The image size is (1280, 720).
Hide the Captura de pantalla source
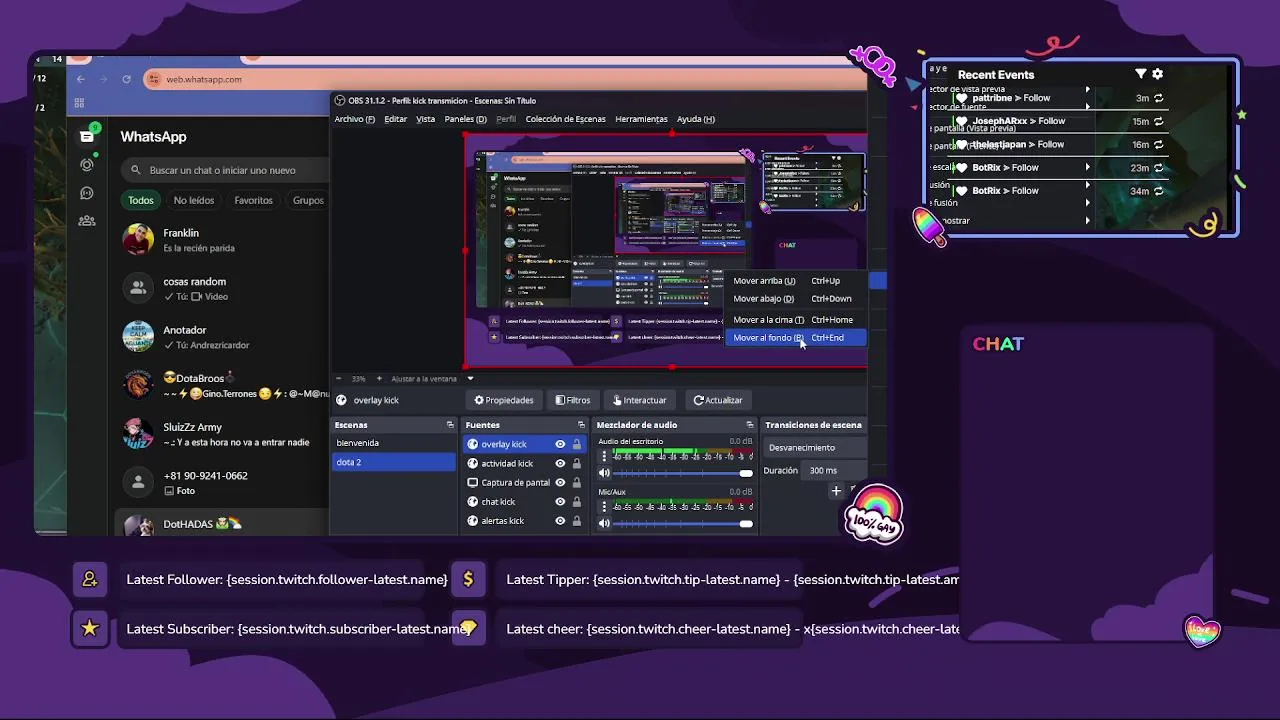tap(560, 482)
